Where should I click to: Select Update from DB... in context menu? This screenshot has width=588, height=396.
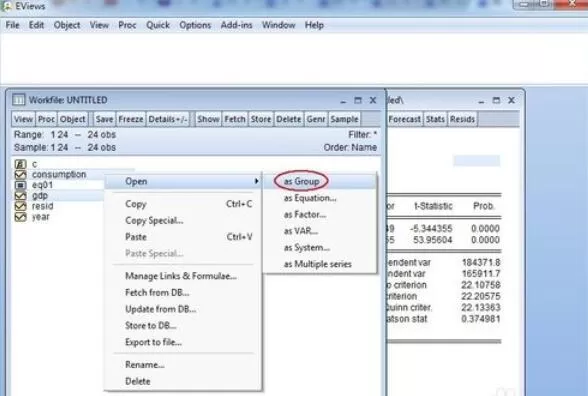183,309
